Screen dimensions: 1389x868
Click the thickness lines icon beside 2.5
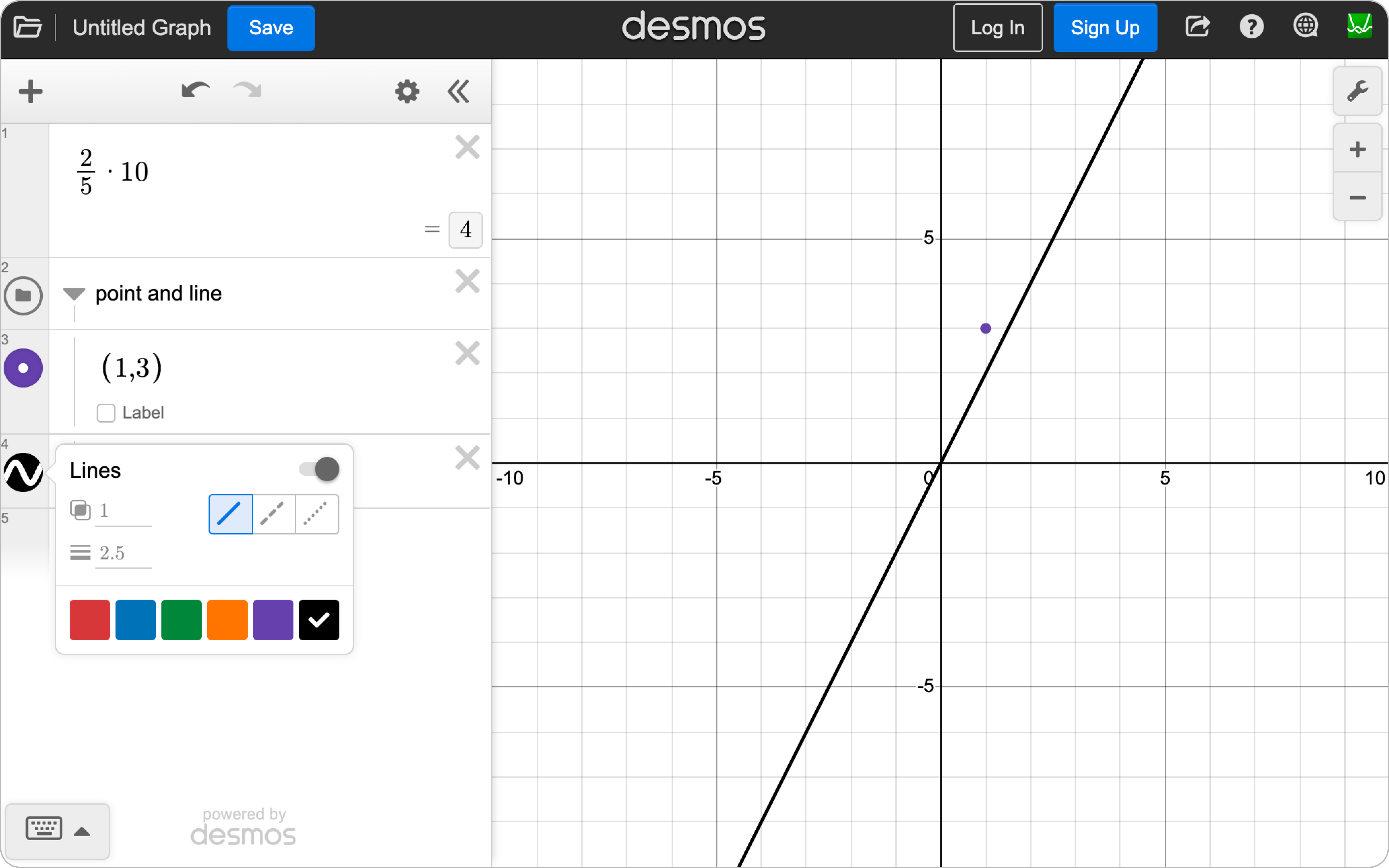pos(80,553)
